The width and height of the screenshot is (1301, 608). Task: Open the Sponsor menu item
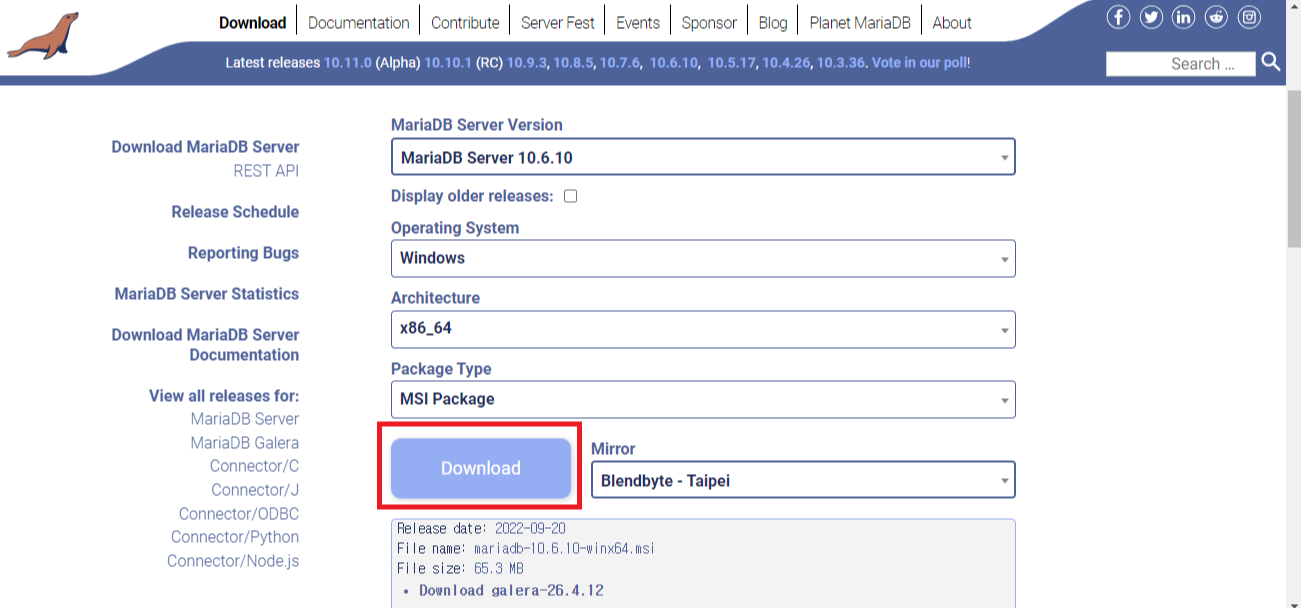click(x=709, y=22)
